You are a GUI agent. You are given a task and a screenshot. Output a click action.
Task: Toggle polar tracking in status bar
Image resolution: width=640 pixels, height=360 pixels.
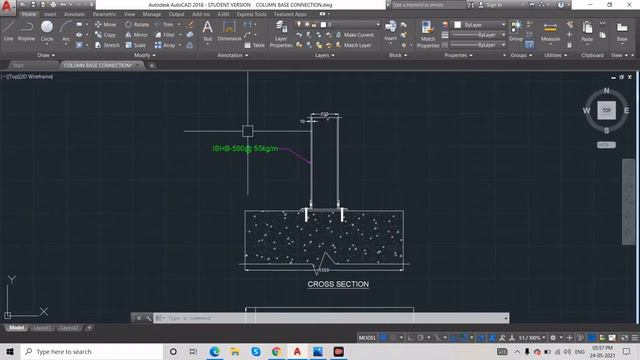point(420,338)
